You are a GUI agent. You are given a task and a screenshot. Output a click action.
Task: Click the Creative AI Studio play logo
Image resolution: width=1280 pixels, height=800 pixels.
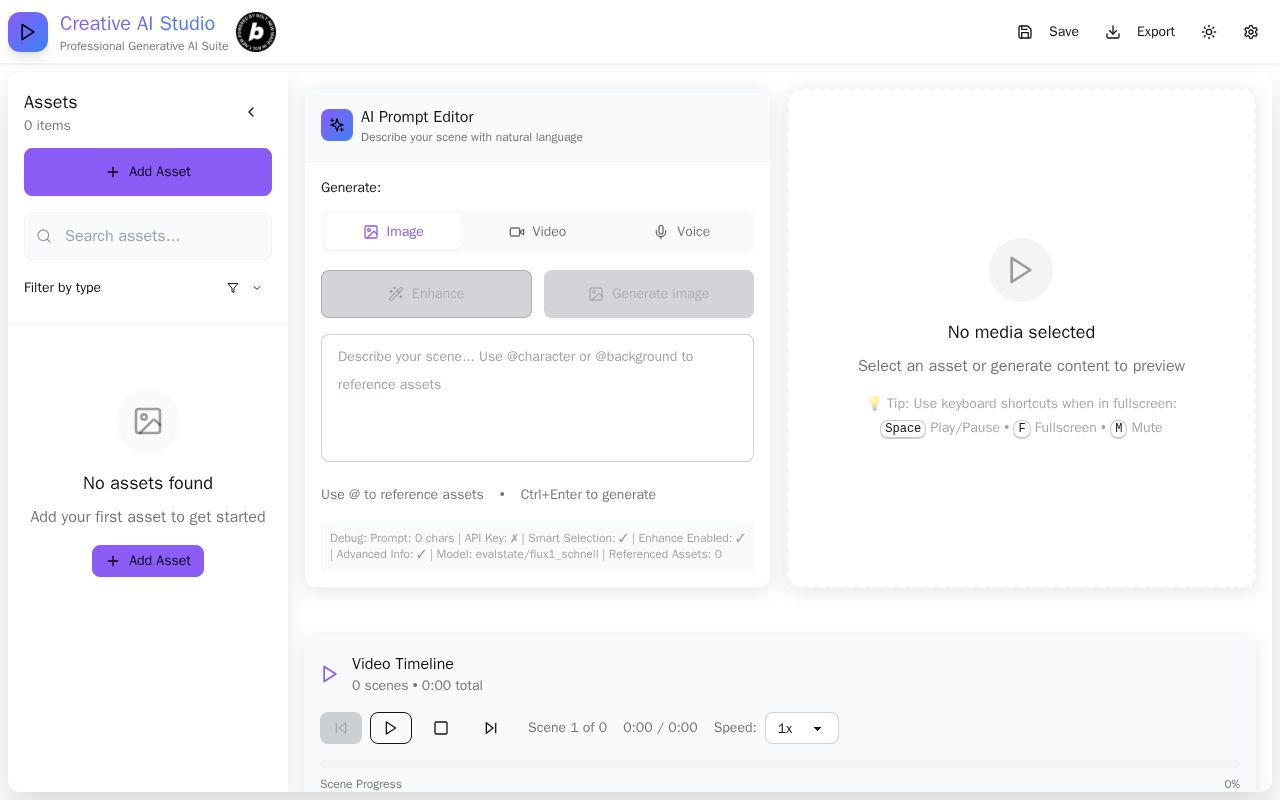(x=28, y=32)
